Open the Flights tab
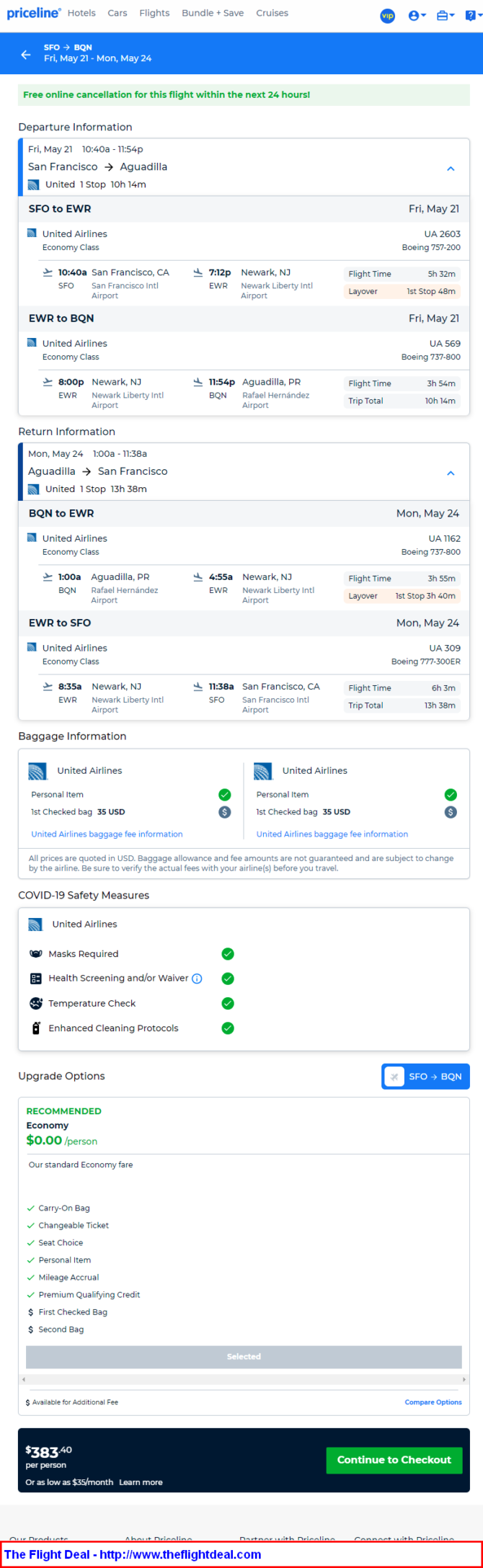 tap(154, 13)
